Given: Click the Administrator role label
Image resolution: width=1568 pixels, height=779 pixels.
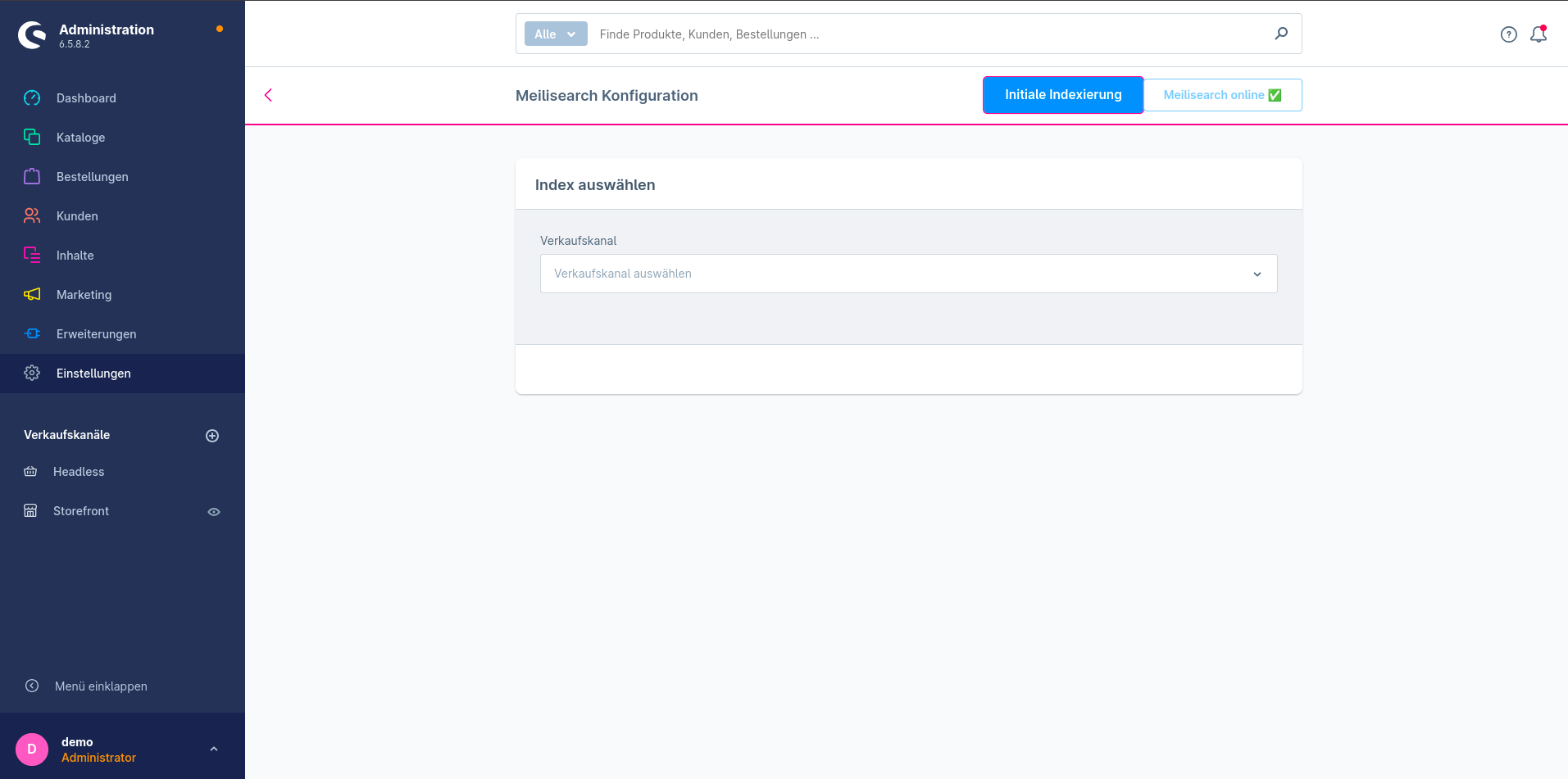Looking at the screenshot, I should pyautogui.click(x=98, y=758).
